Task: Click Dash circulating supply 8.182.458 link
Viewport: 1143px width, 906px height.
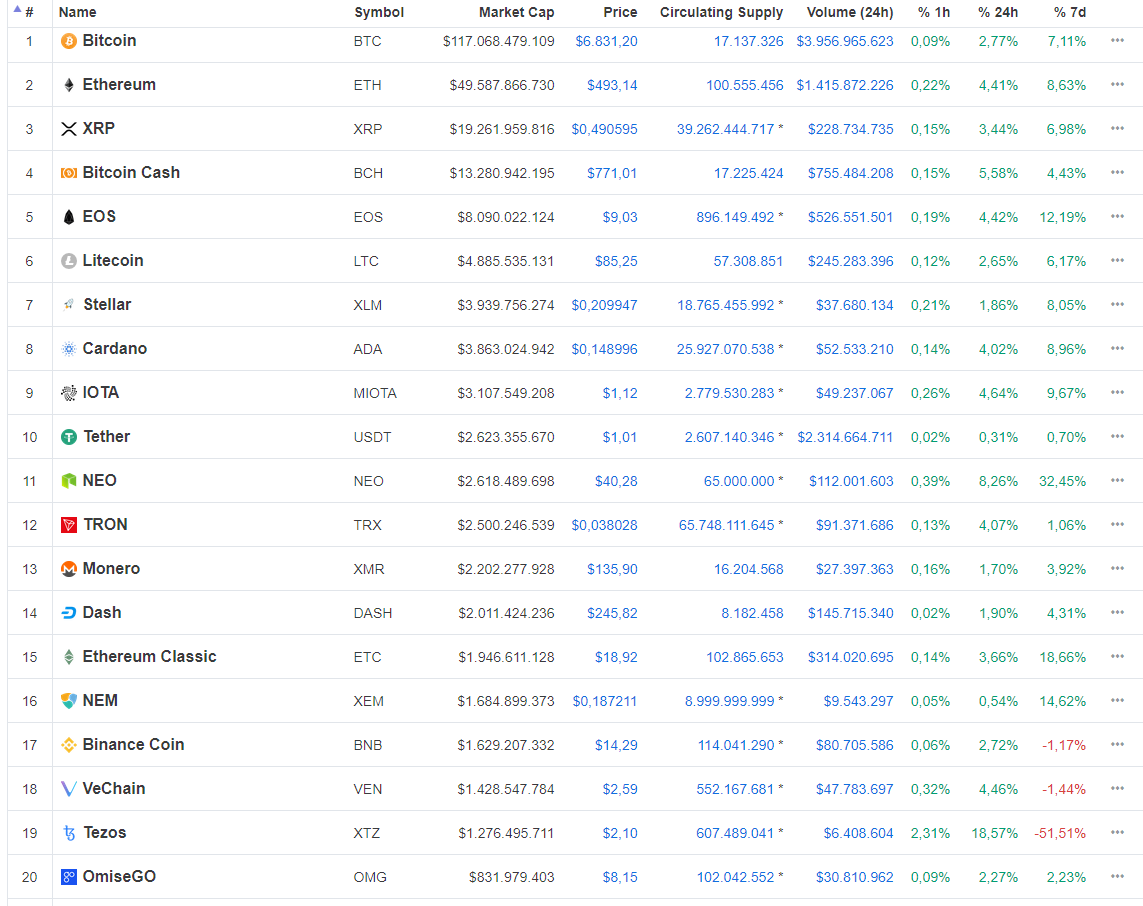Action: 752,614
